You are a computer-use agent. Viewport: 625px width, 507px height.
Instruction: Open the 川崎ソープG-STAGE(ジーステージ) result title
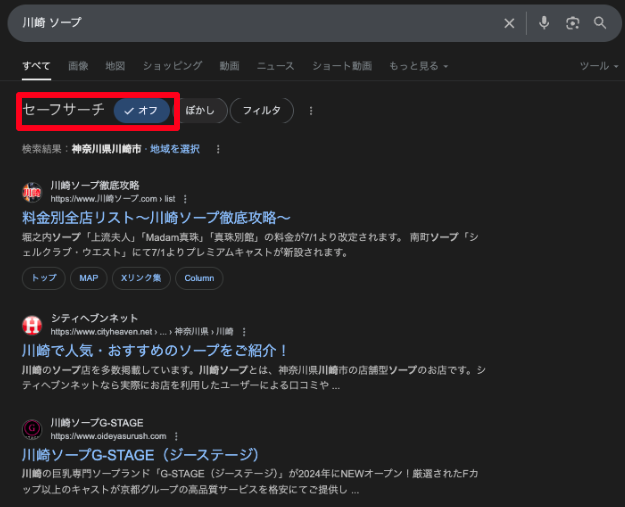[140, 455]
